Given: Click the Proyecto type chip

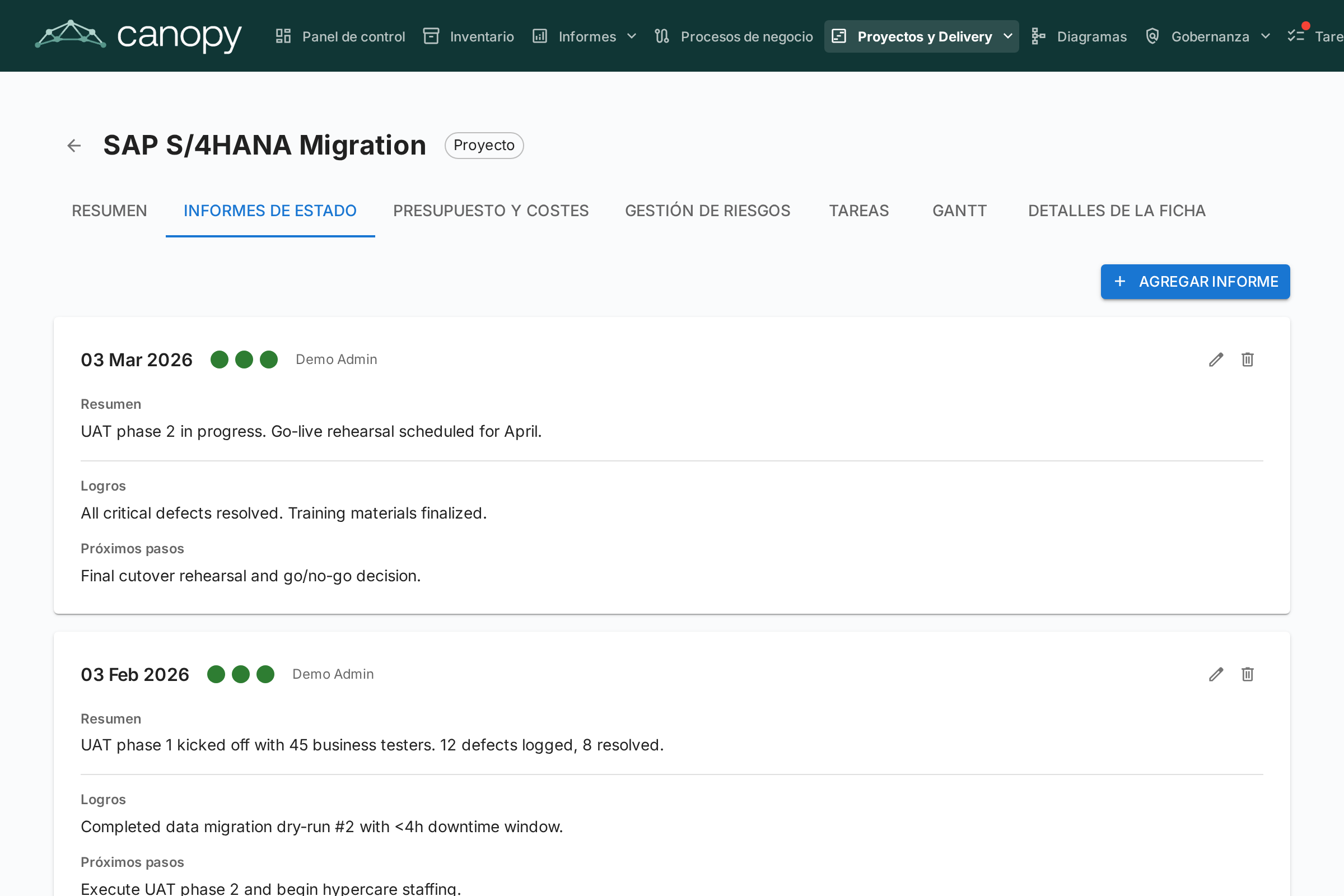Looking at the screenshot, I should pyautogui.click(x=484, y=145).
